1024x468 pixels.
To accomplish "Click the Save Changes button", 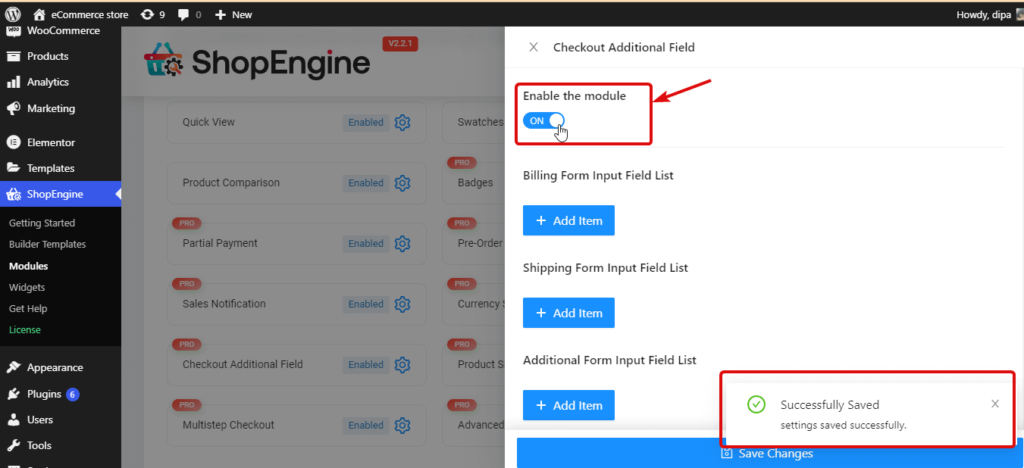I will [767, 454].
